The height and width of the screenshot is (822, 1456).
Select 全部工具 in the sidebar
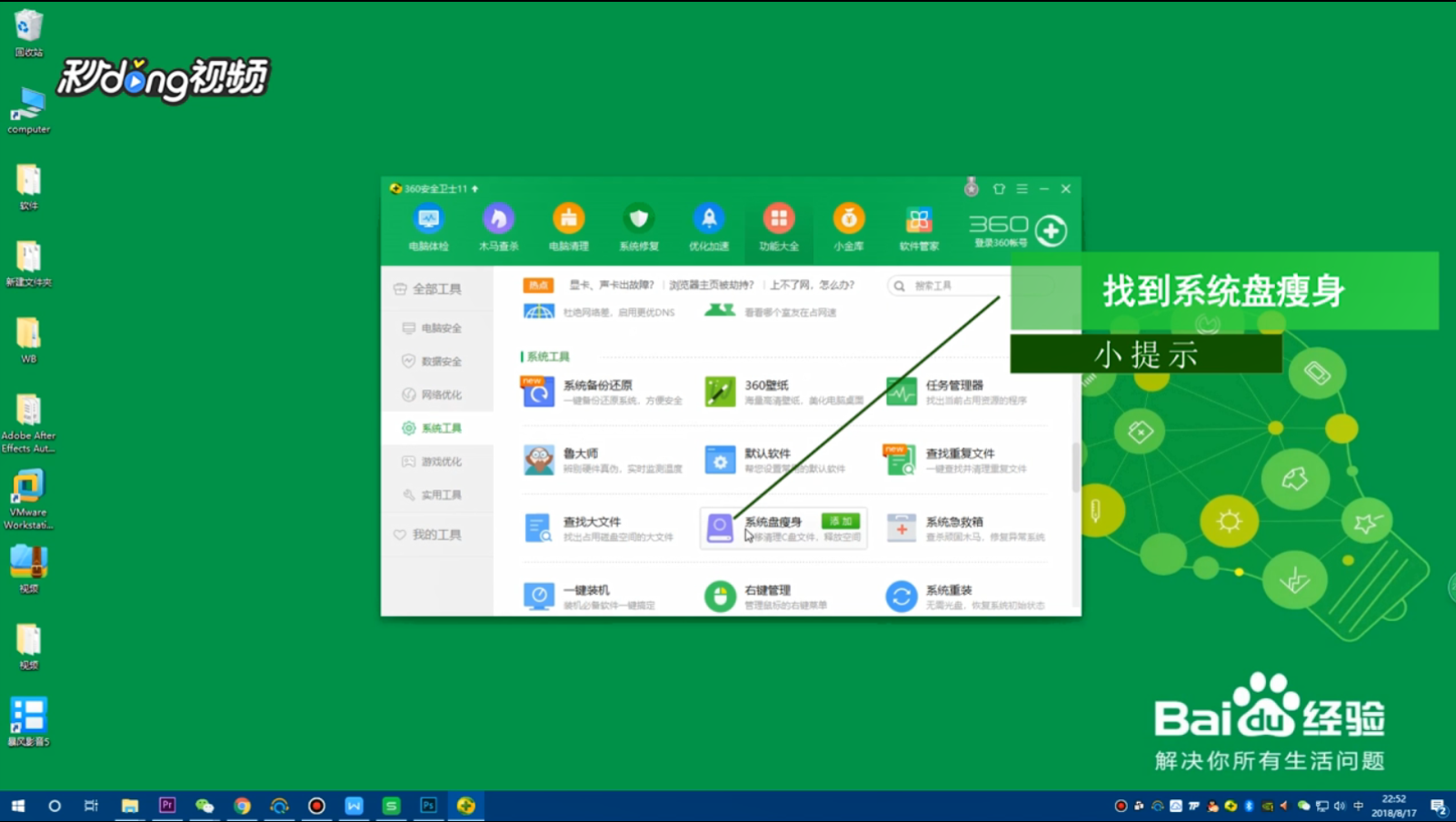click(x=437, y=289)
